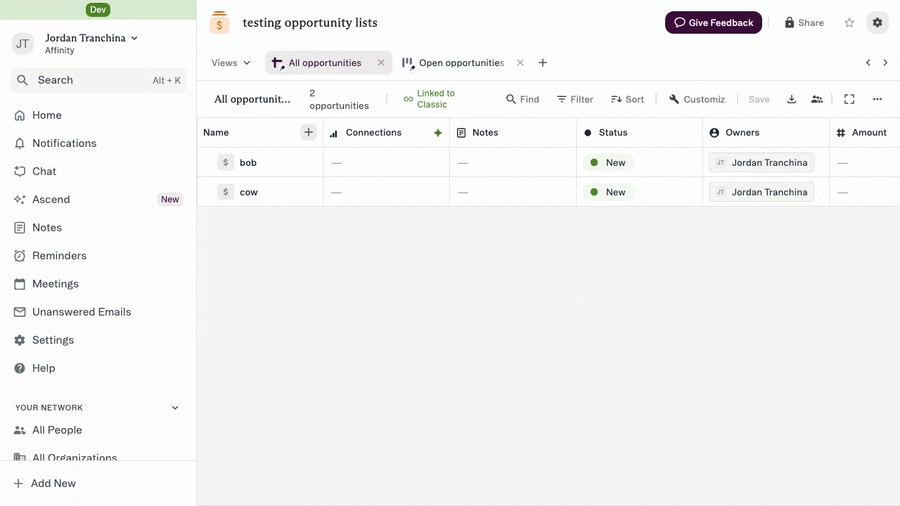This screenshot has width=900, height=506.
Task: Close the All opportunities view tab
Action: [381, 63]
